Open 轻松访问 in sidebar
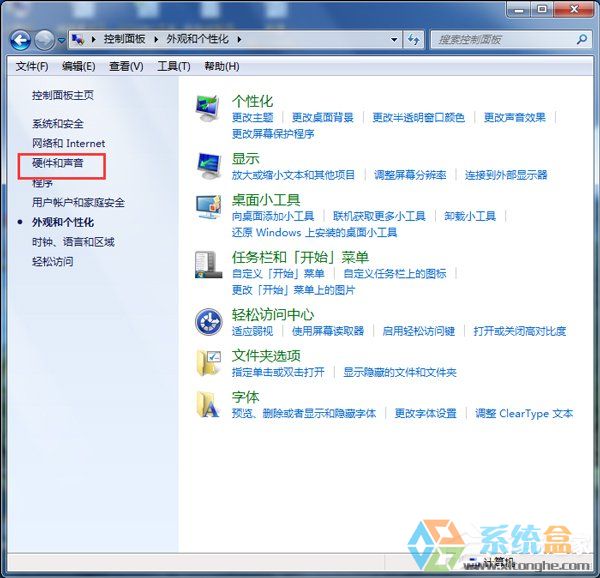600x578 pixels. [x=53, y=262]
